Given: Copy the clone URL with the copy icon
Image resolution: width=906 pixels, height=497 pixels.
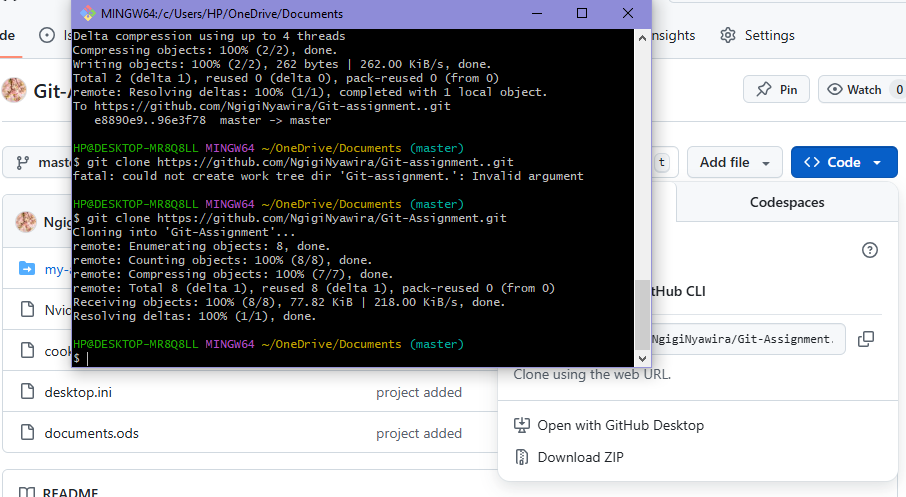Looking at the screenshot, I should (x=866, y=339).
